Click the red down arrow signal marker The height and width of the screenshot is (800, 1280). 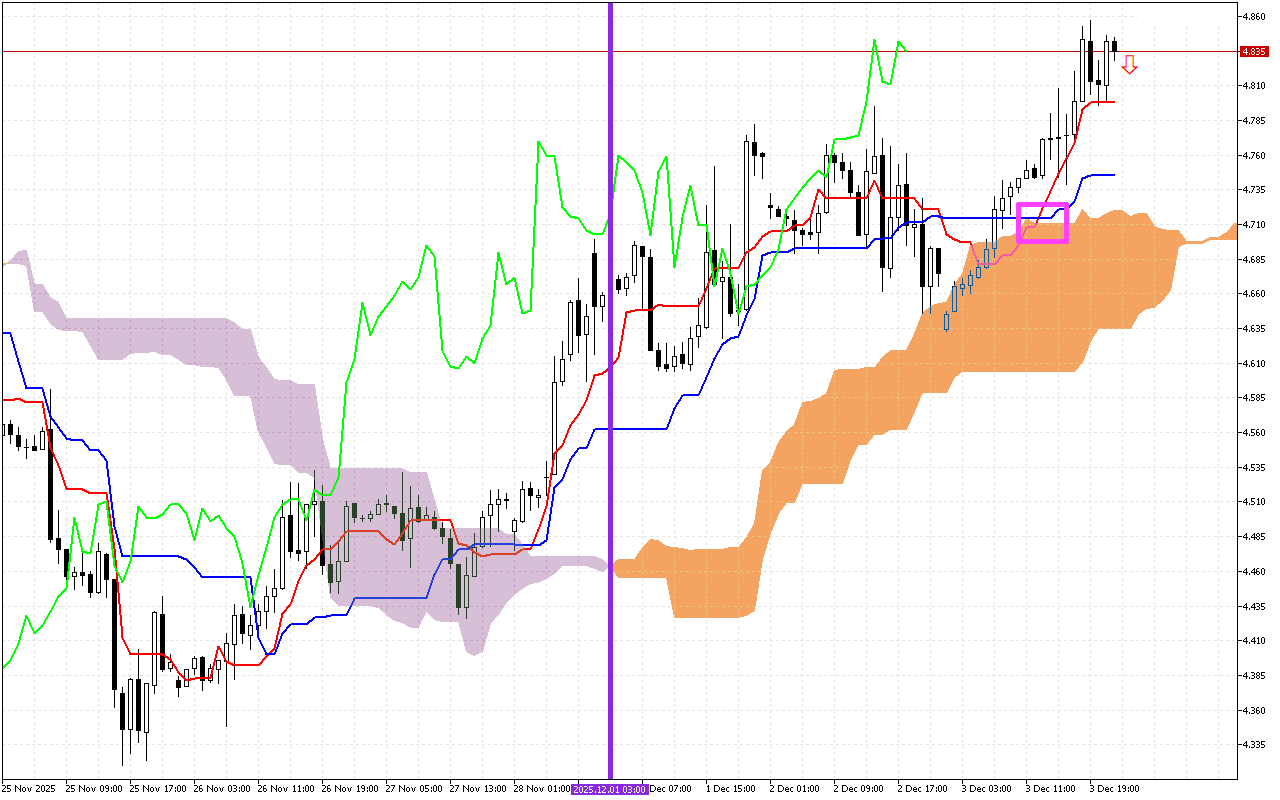click(x=1129, y=65)
